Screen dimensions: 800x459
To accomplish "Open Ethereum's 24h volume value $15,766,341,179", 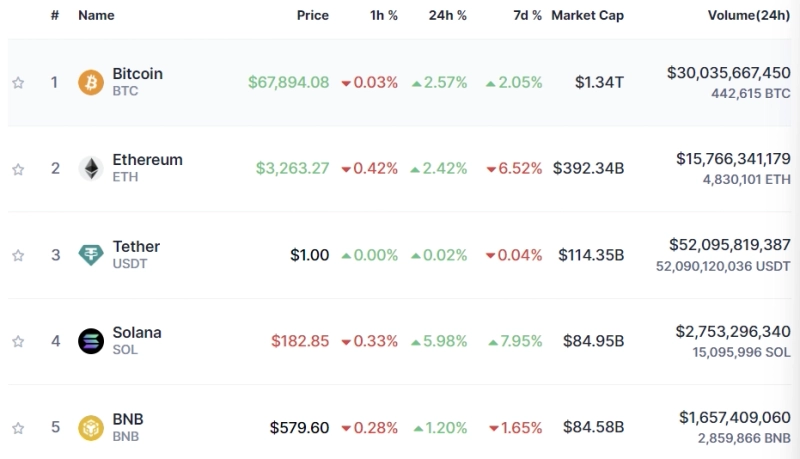I will 733,159.
